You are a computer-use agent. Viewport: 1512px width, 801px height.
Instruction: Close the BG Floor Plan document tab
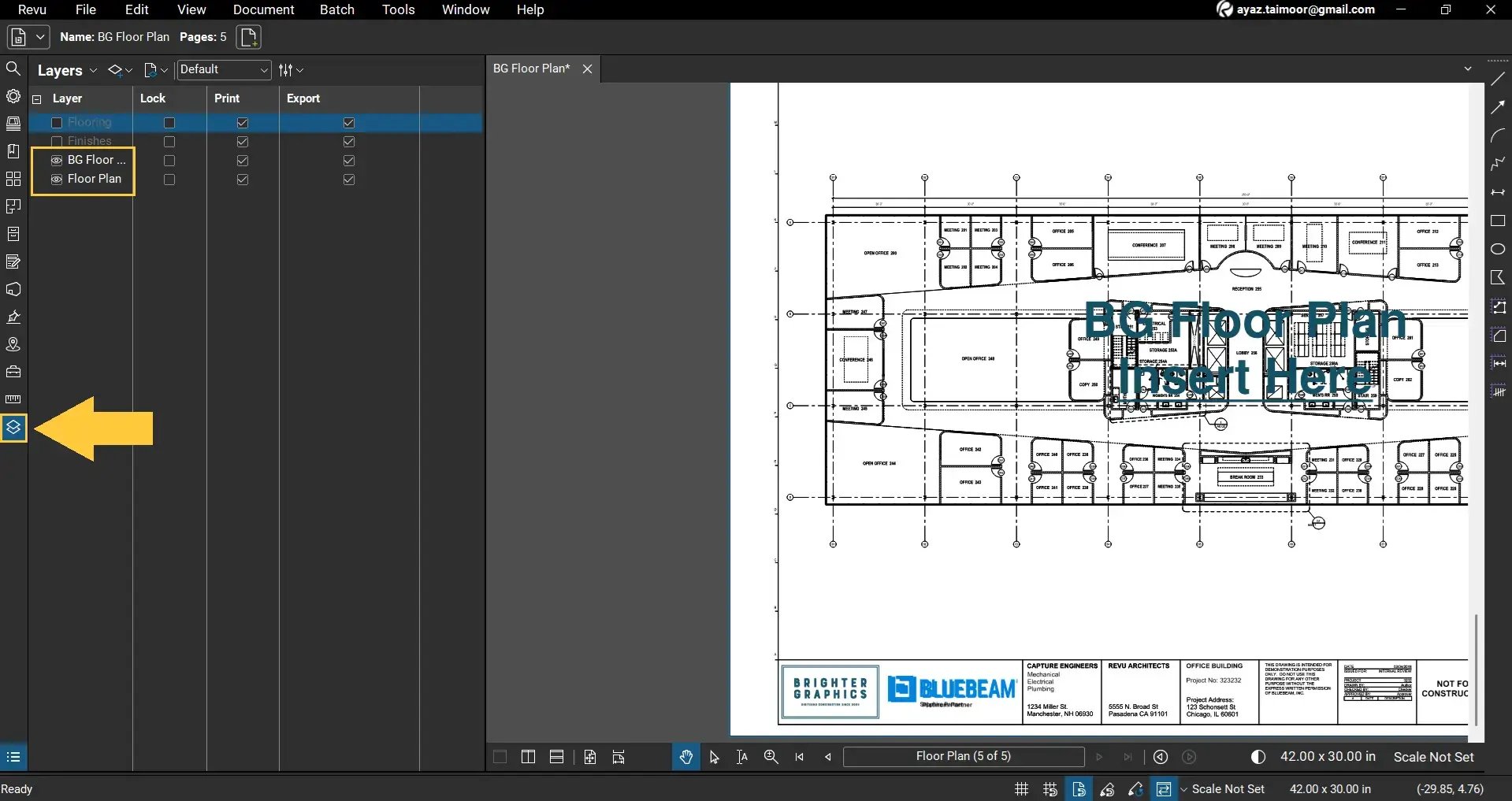[587, 69]
